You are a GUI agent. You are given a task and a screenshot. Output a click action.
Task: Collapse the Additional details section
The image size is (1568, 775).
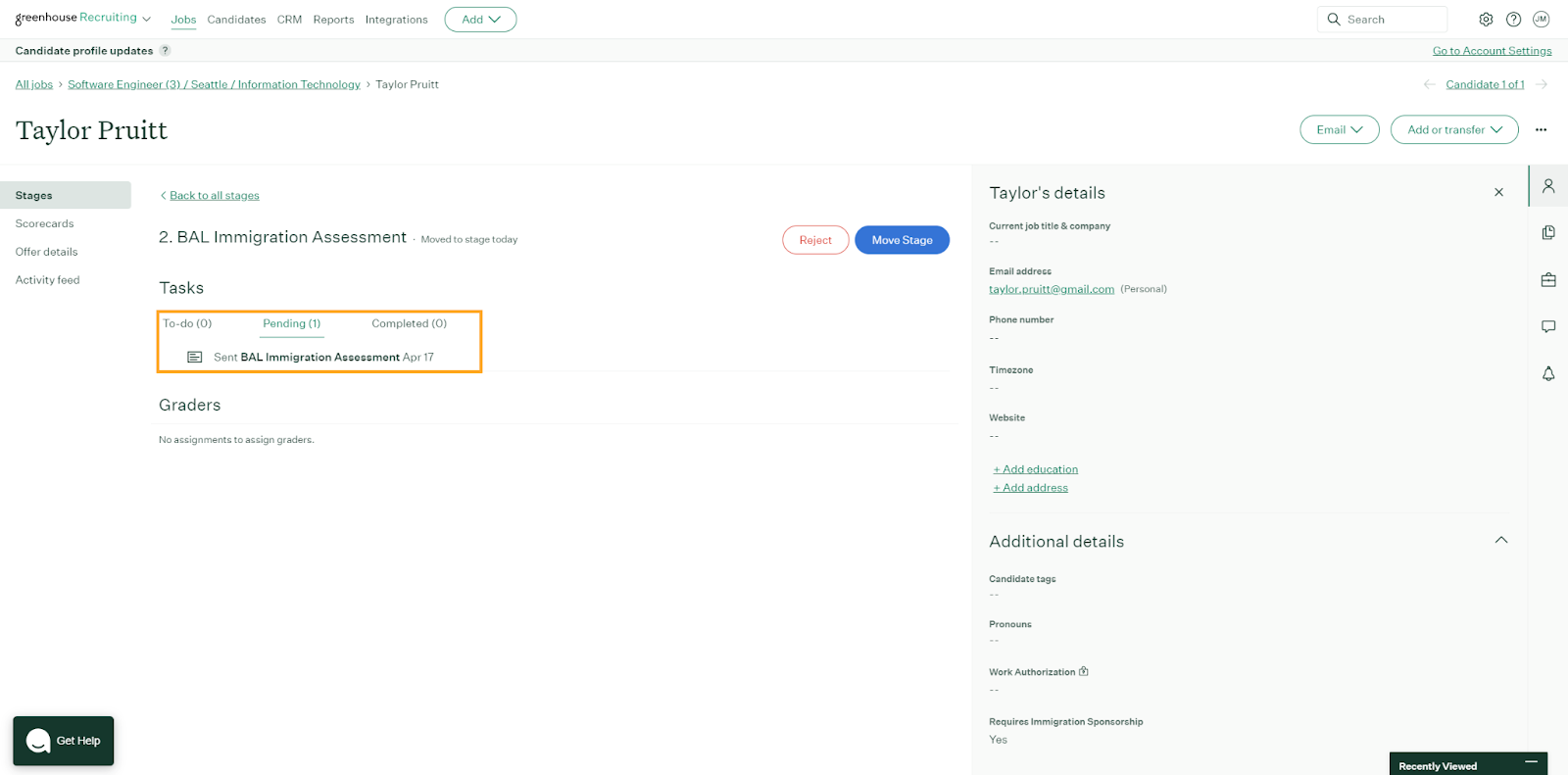(x=1500, y=541)
